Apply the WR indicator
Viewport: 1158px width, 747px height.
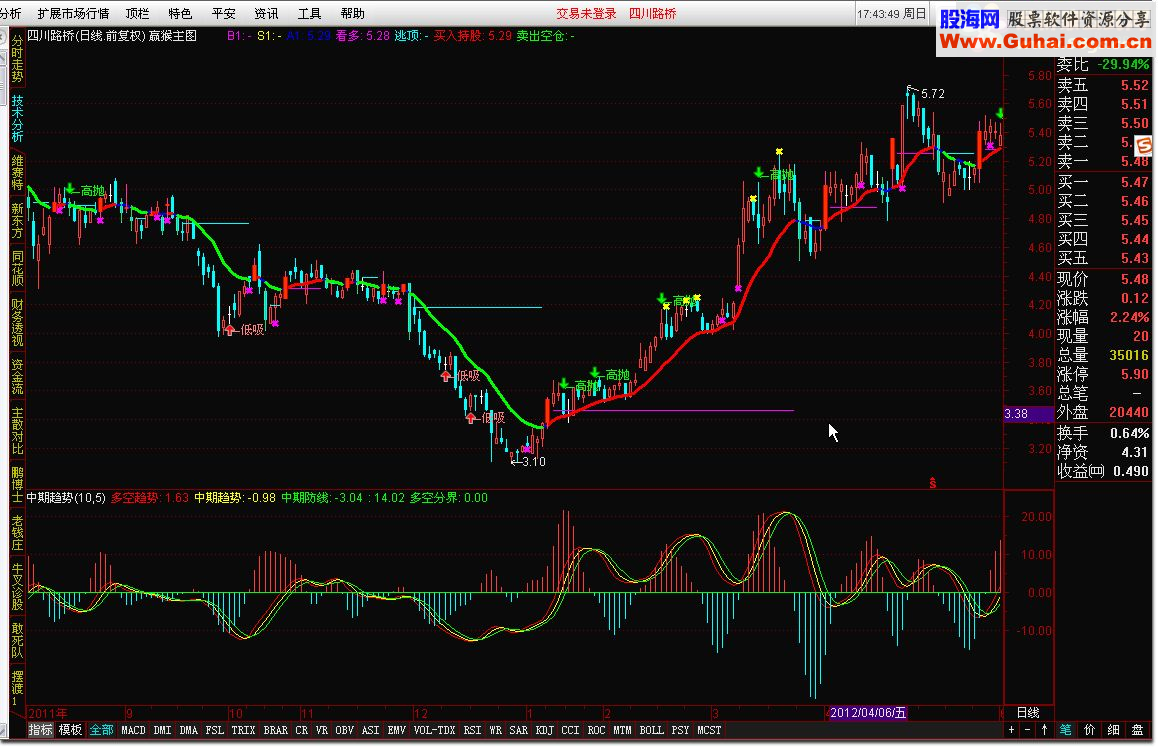pos(496,731)
